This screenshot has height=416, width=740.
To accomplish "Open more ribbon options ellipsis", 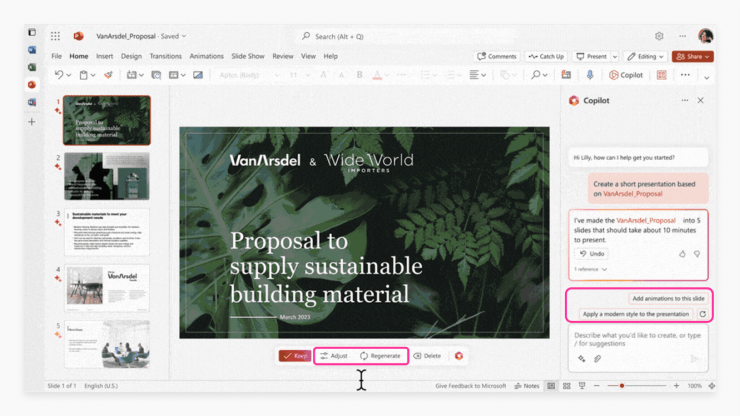I will (x=685, y=75).
